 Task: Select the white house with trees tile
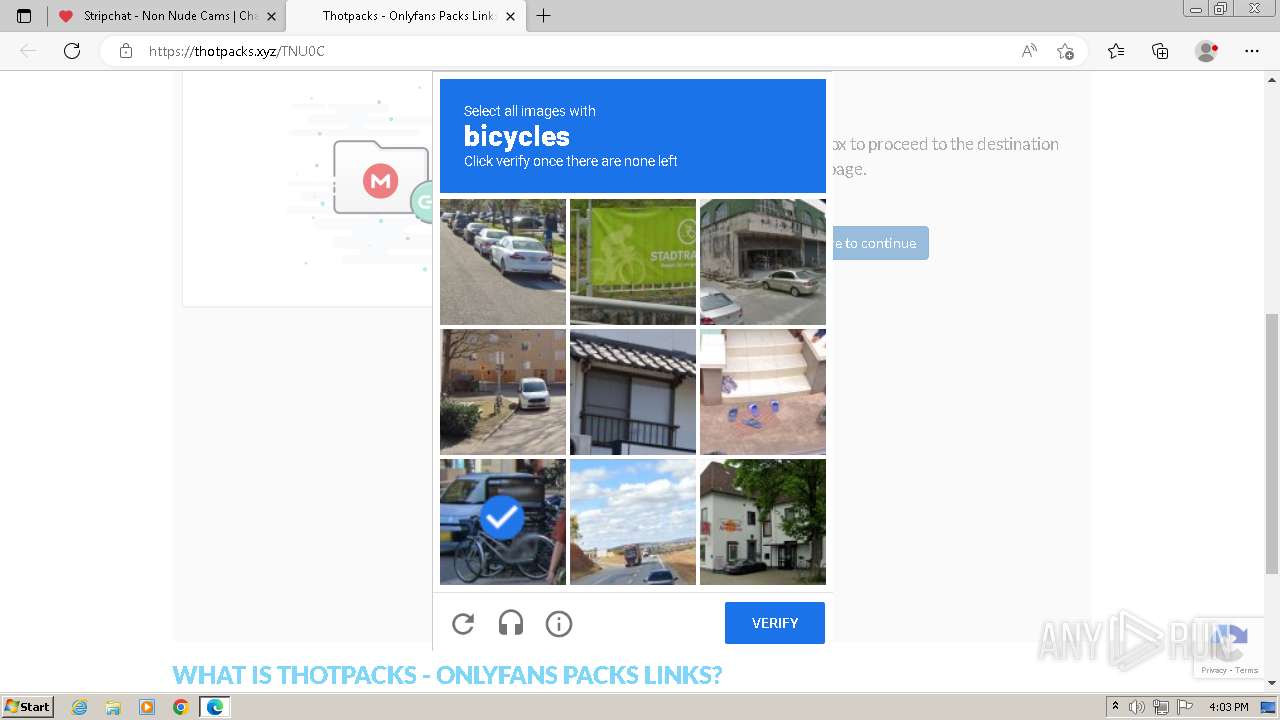[x=763, y=522]
